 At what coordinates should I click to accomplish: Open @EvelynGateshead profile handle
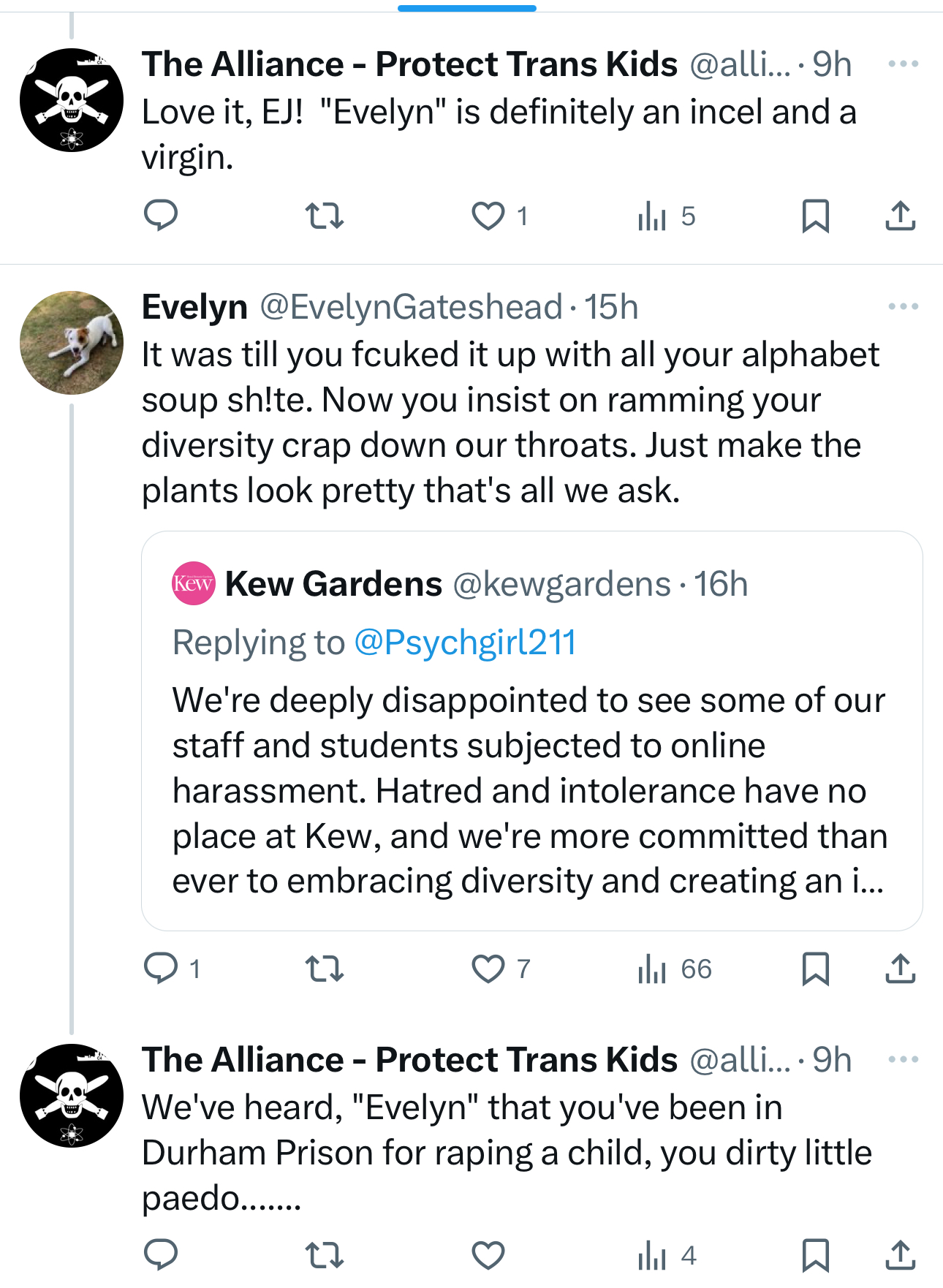(411, 307)
